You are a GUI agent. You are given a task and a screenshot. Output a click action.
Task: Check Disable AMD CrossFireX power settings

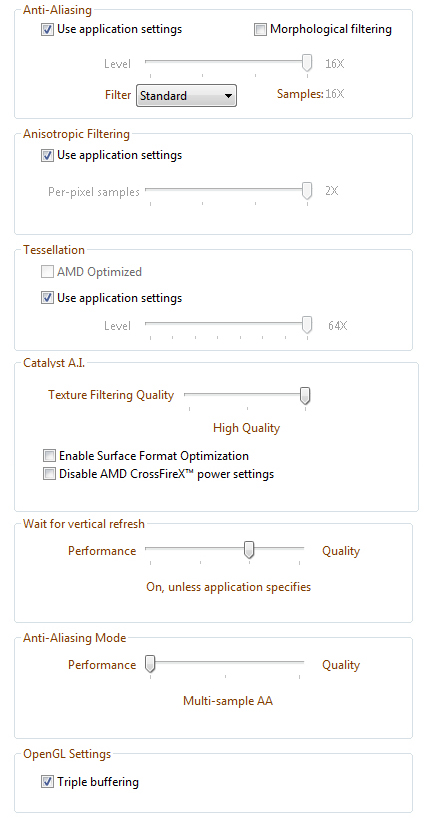pyautogui.click(x=50, y=474)
